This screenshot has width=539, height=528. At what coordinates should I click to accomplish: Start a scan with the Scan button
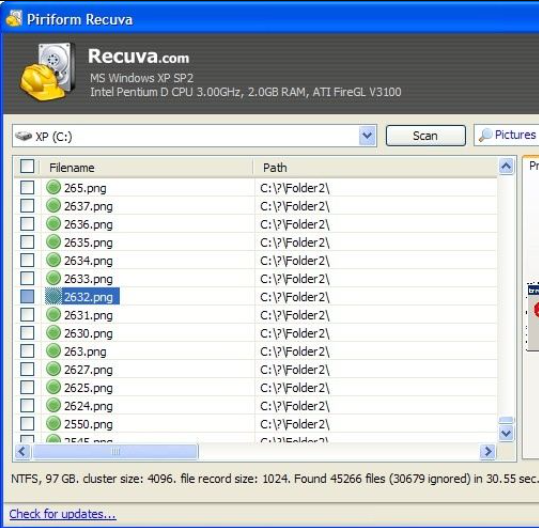pyautogui.click(x=426, y=136)
